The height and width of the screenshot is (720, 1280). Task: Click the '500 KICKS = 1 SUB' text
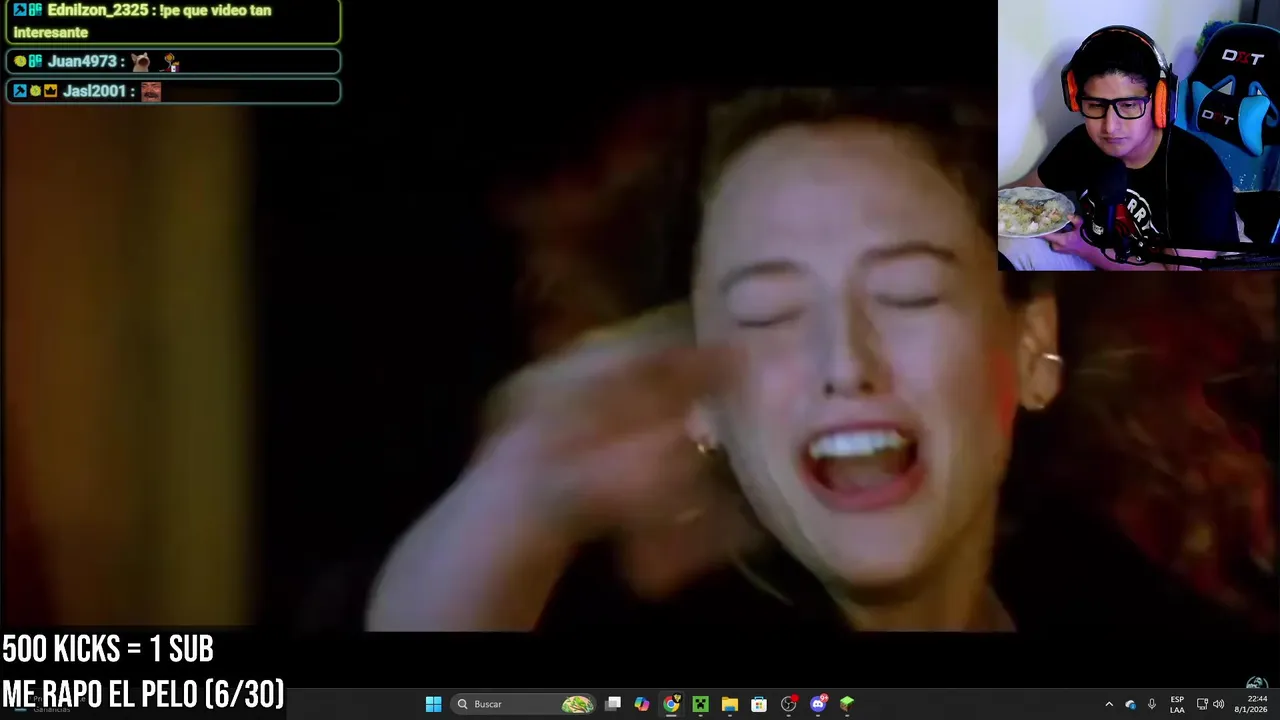108,650
